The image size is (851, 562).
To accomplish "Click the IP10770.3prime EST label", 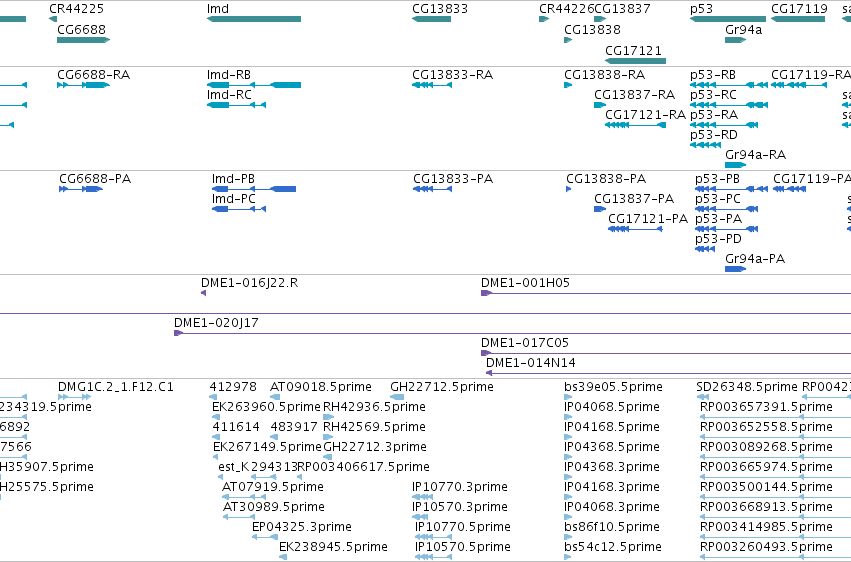I will [x=460, y=487].
